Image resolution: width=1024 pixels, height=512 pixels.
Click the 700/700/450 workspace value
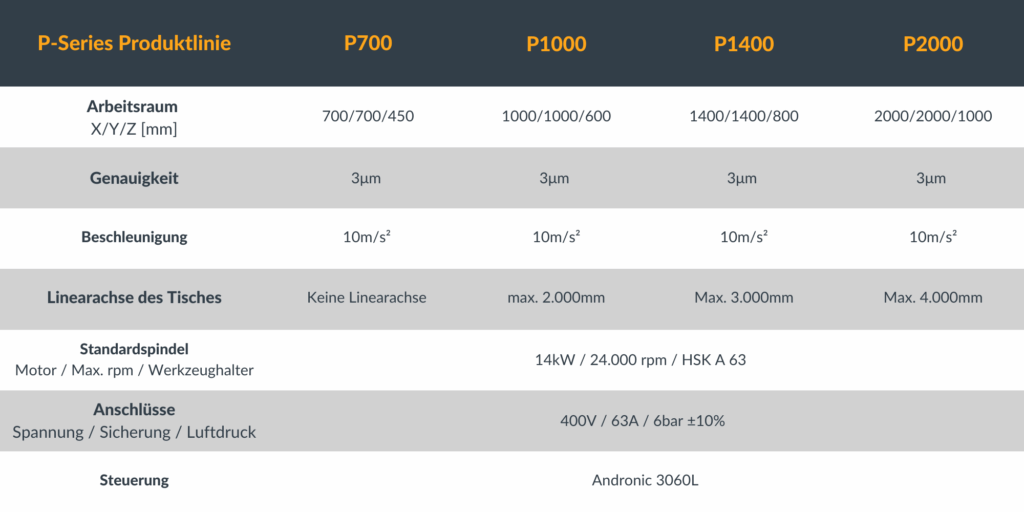[x=367, y=117]
